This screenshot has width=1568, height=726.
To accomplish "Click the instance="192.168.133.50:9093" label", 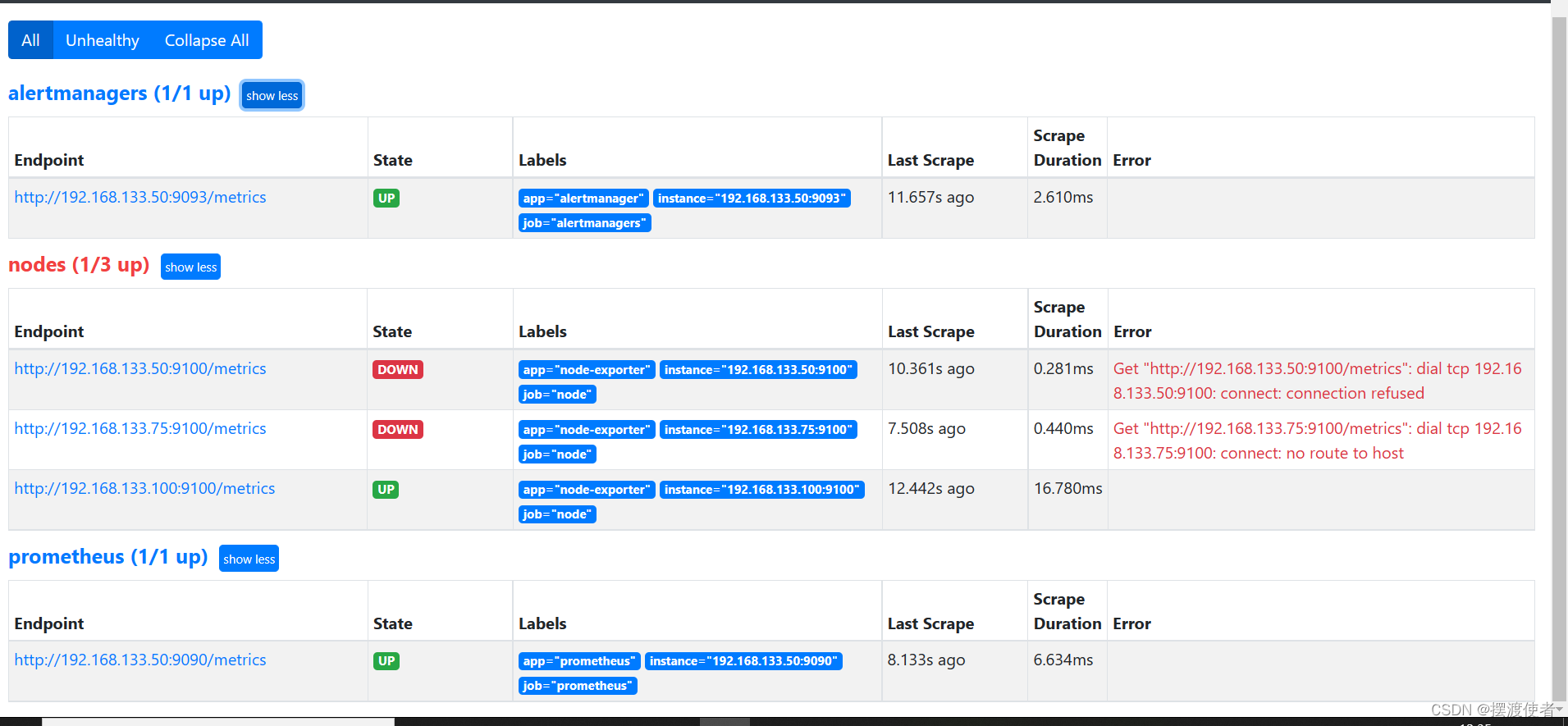I will pos(752,199).
